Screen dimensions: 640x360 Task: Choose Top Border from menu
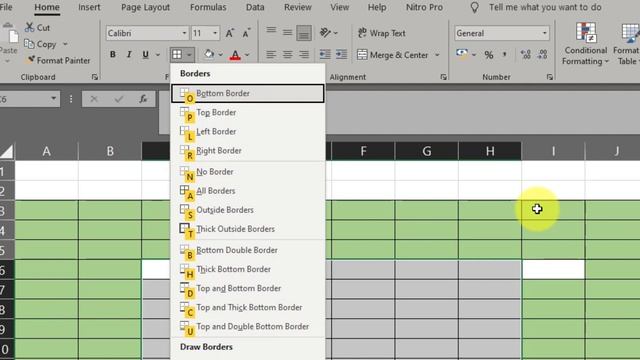248,112
